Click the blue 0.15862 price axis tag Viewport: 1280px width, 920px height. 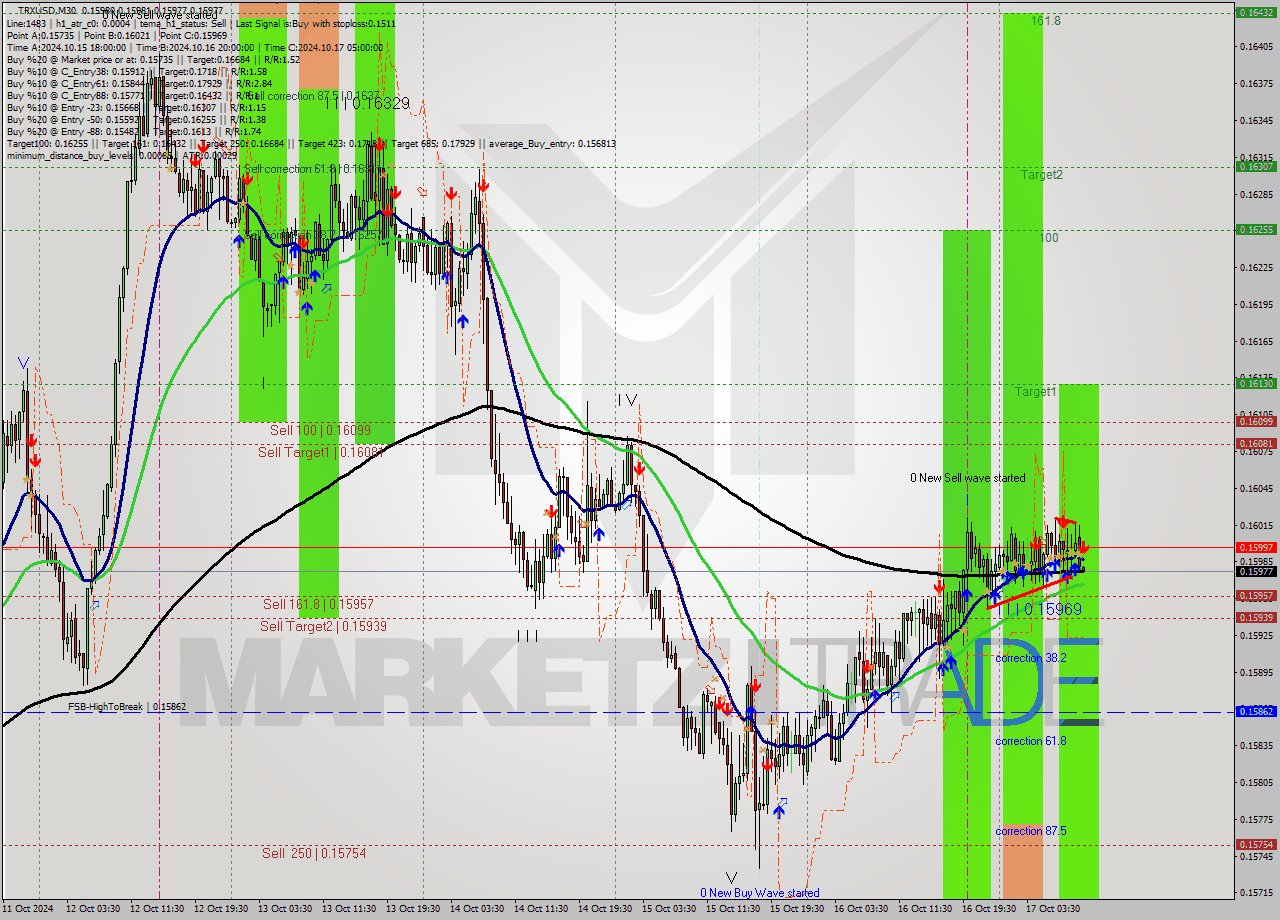(1256, 711)
